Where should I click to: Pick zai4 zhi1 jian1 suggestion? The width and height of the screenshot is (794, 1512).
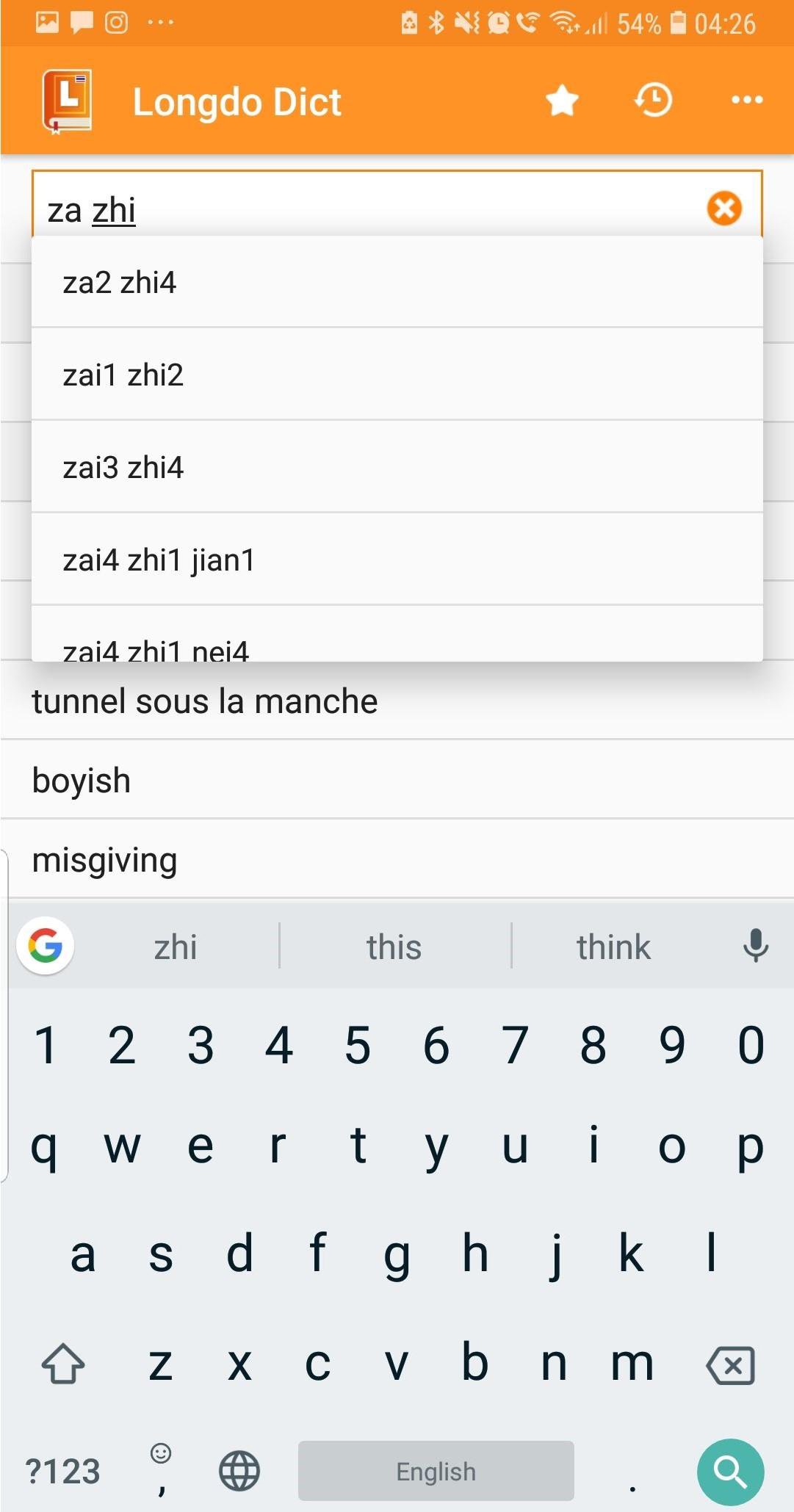397,560
